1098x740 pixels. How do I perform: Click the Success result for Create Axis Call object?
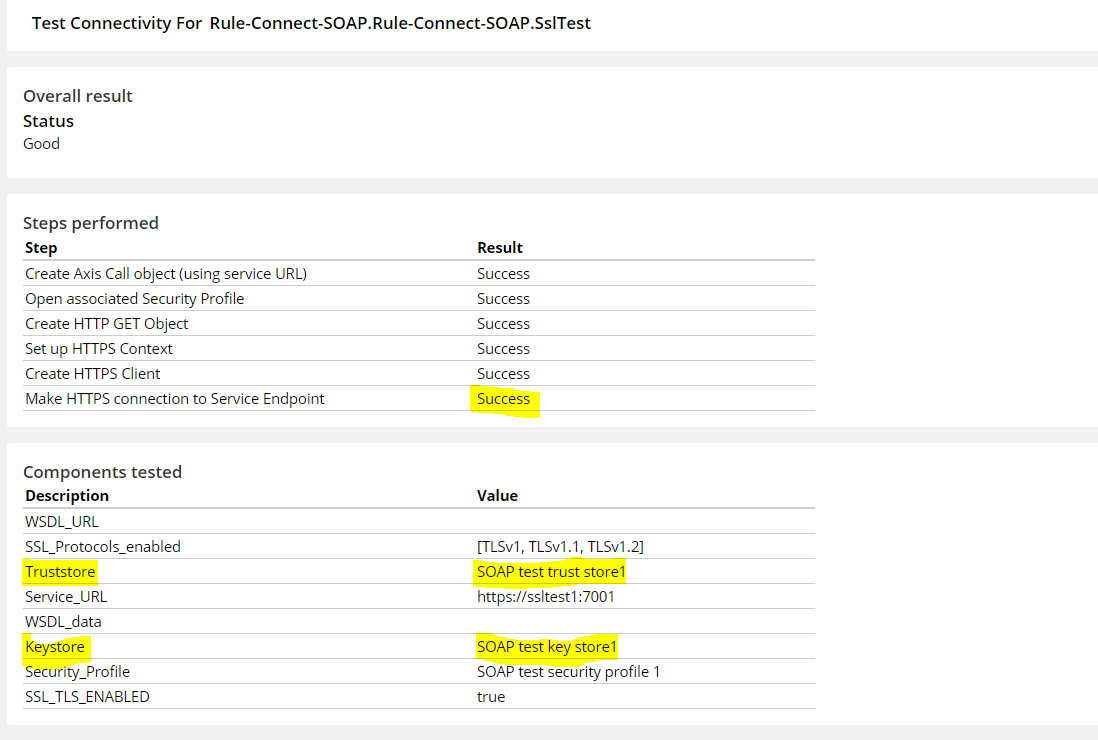click(x=503, y=274)
